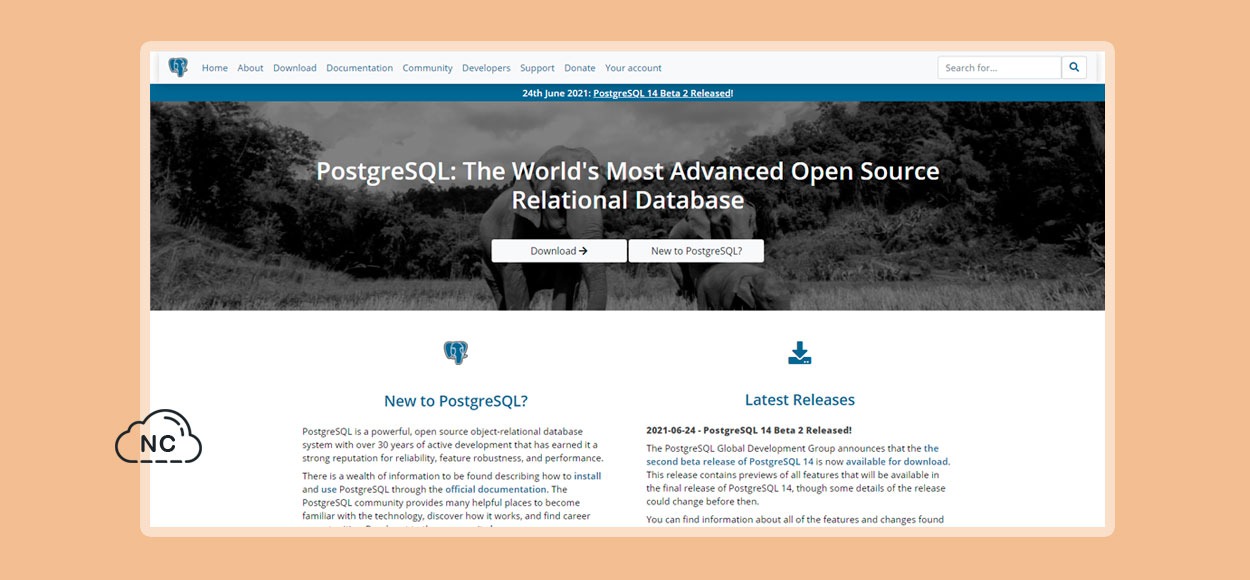
Task: Open Your account in navbar
Action: [633, 68]
